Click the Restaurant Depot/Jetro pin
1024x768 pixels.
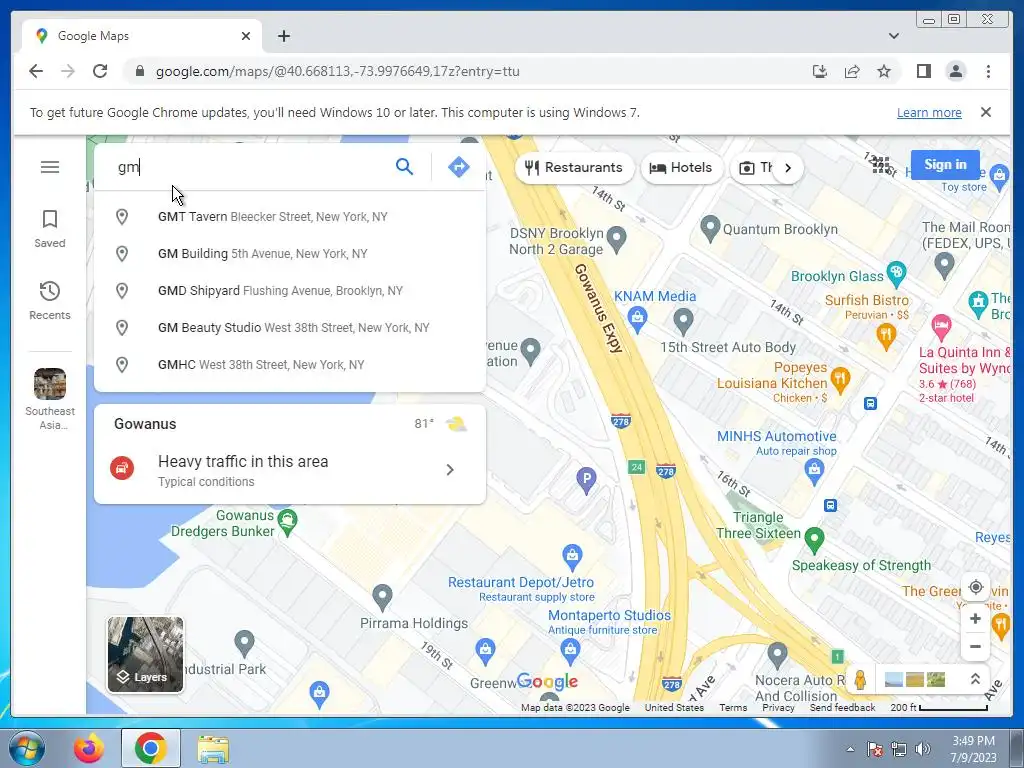[572, 556]
